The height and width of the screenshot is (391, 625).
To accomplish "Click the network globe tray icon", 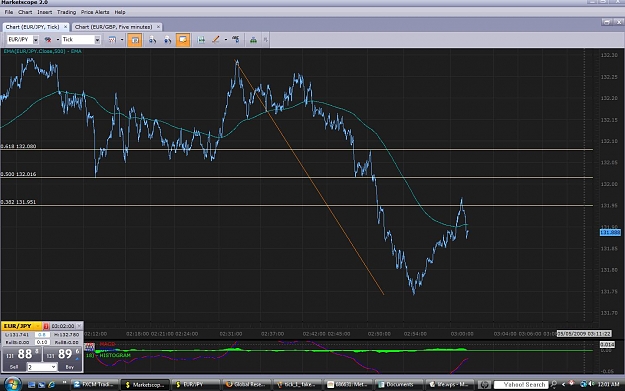I will click(584, 384).
